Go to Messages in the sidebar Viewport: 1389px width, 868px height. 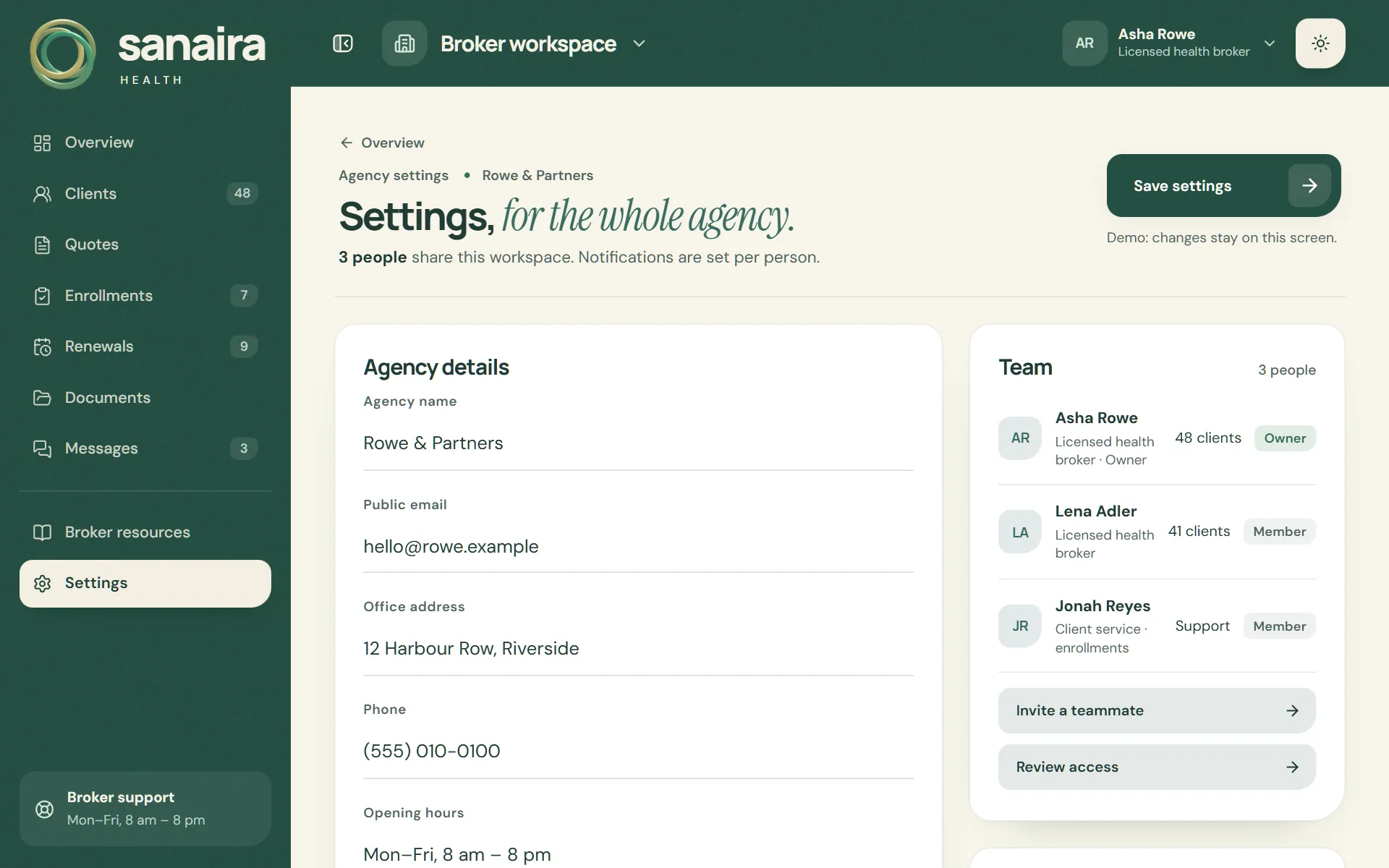[x=145, y=448]
